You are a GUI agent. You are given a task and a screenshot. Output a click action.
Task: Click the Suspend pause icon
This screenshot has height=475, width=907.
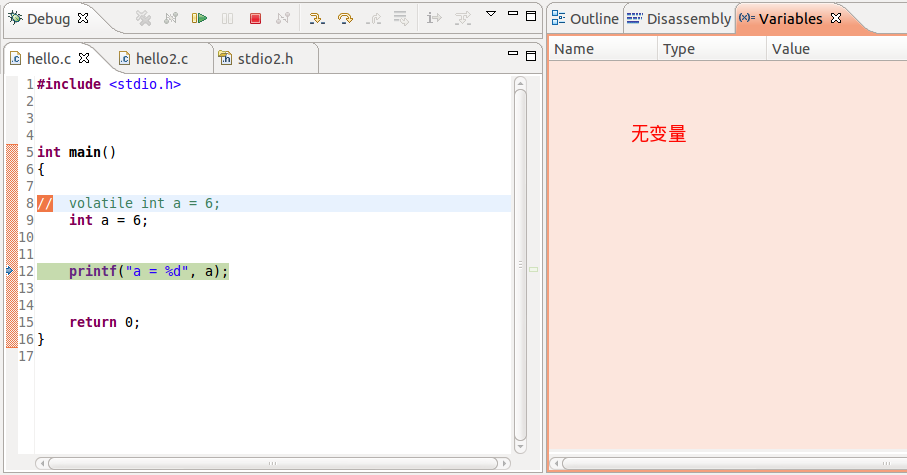click(x=227, y=19)
